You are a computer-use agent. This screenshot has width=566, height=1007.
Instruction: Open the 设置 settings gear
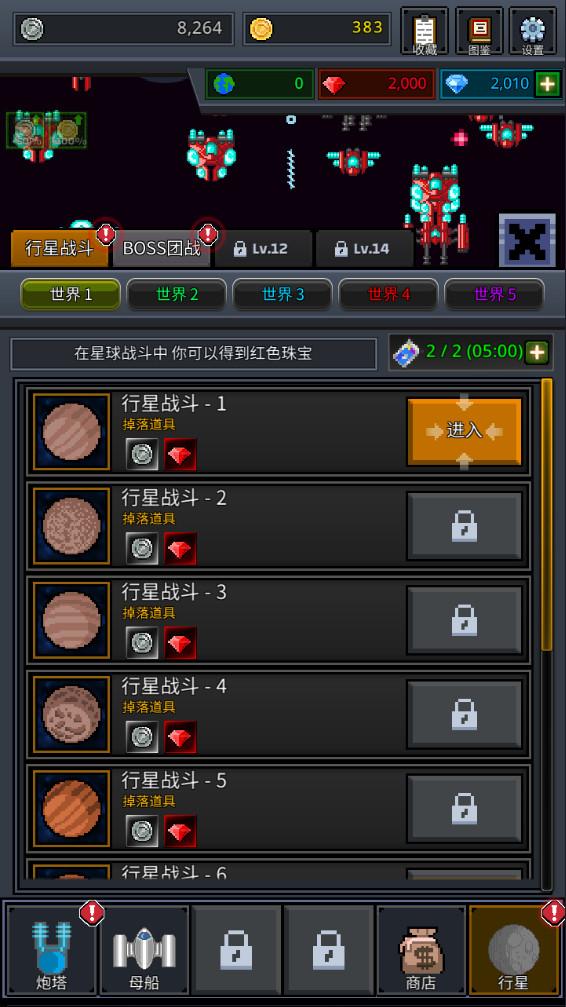[x=533, y=31]
